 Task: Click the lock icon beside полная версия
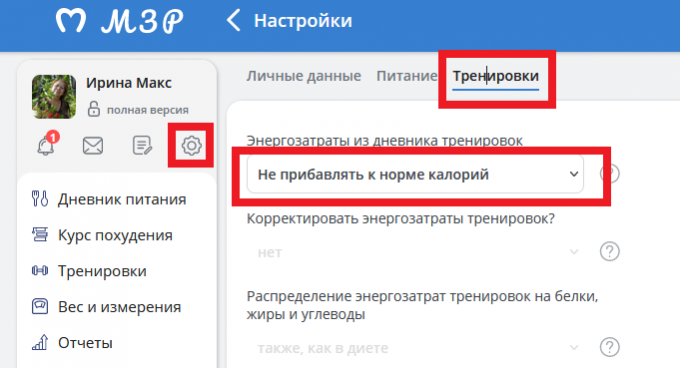tap(94, 109)
